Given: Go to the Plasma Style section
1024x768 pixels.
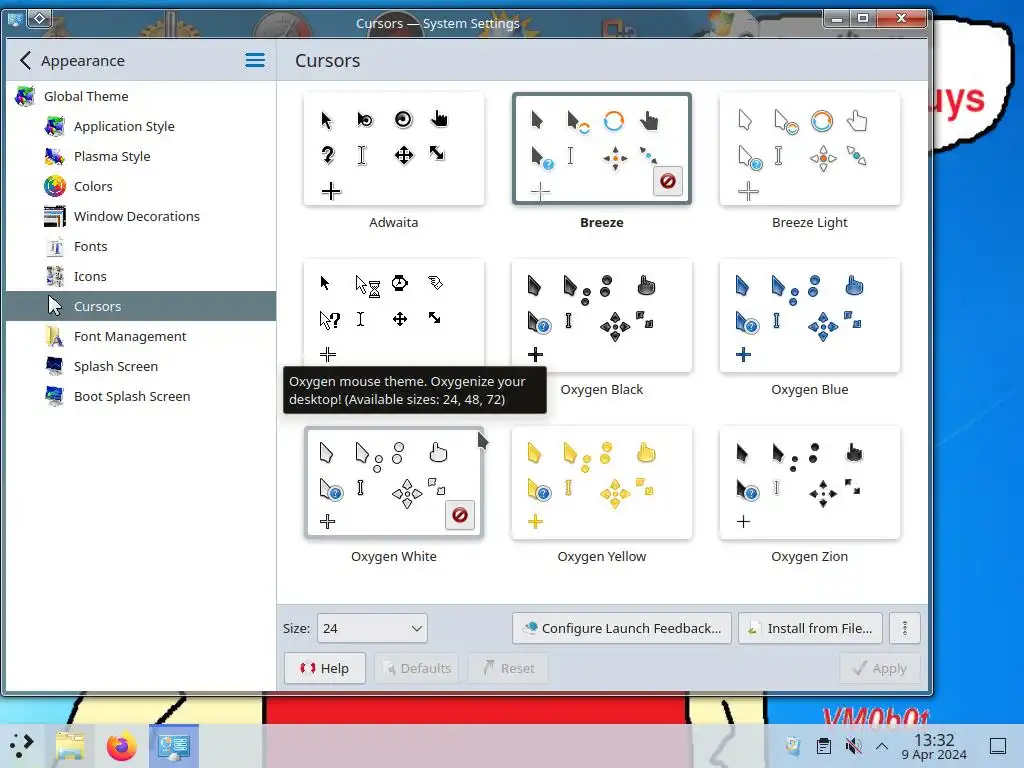Looking at the screenshot, I should coord(141,156).
